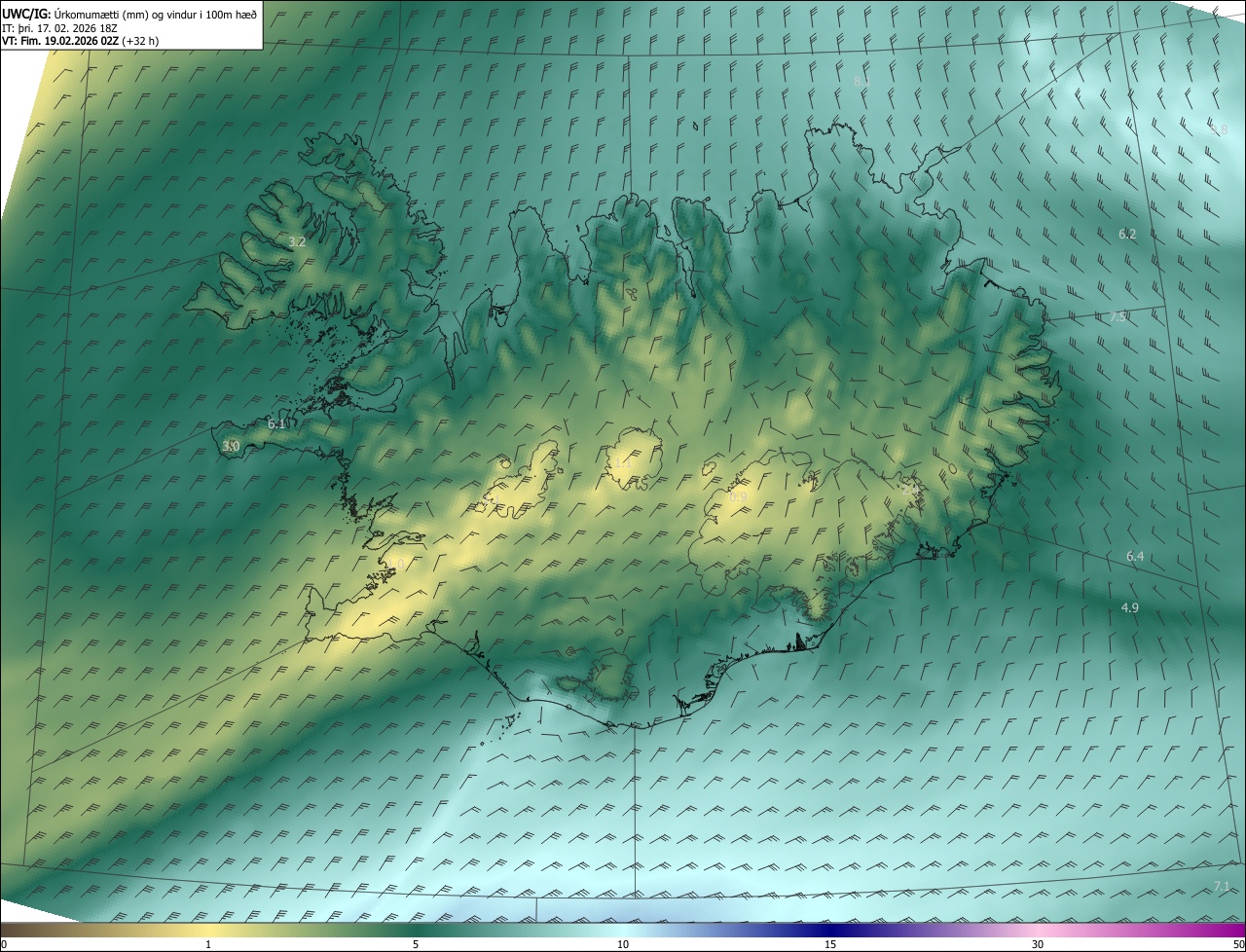Image resolution: width=1246 pixels, height=952 pixels.
Task: Click the 3.2 value on the Westfjords
Action: click(298, 241)
